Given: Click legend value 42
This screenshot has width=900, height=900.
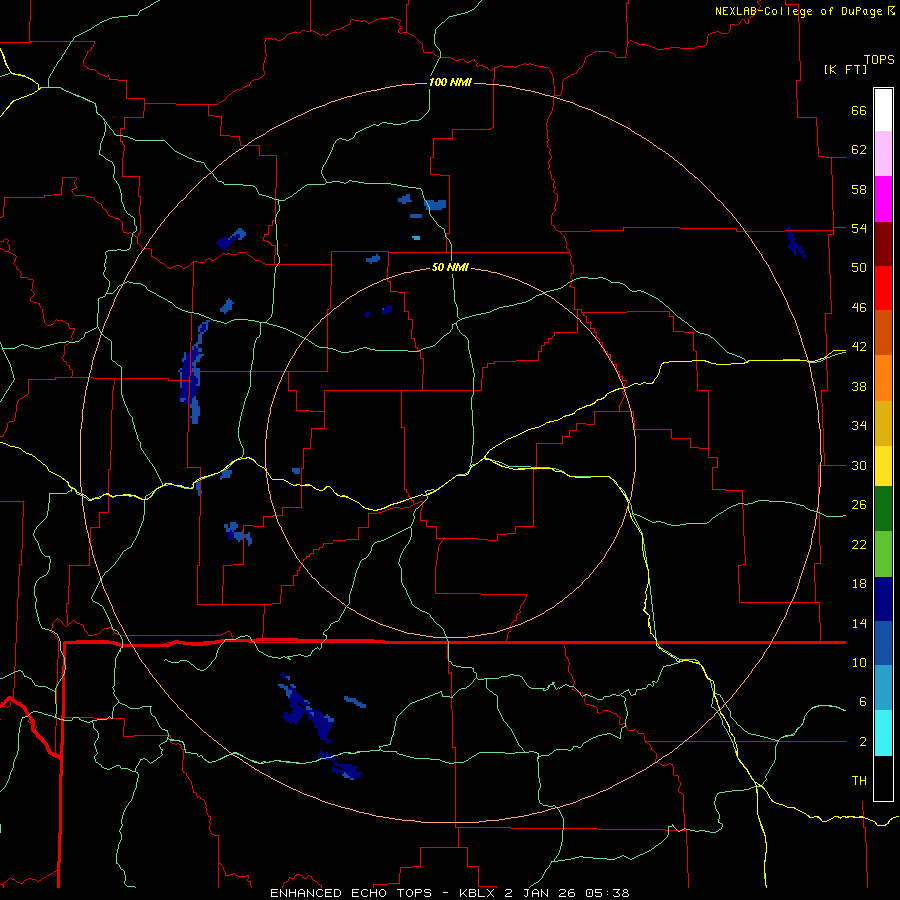Looking at the screenshot, I should coord(859,347).
